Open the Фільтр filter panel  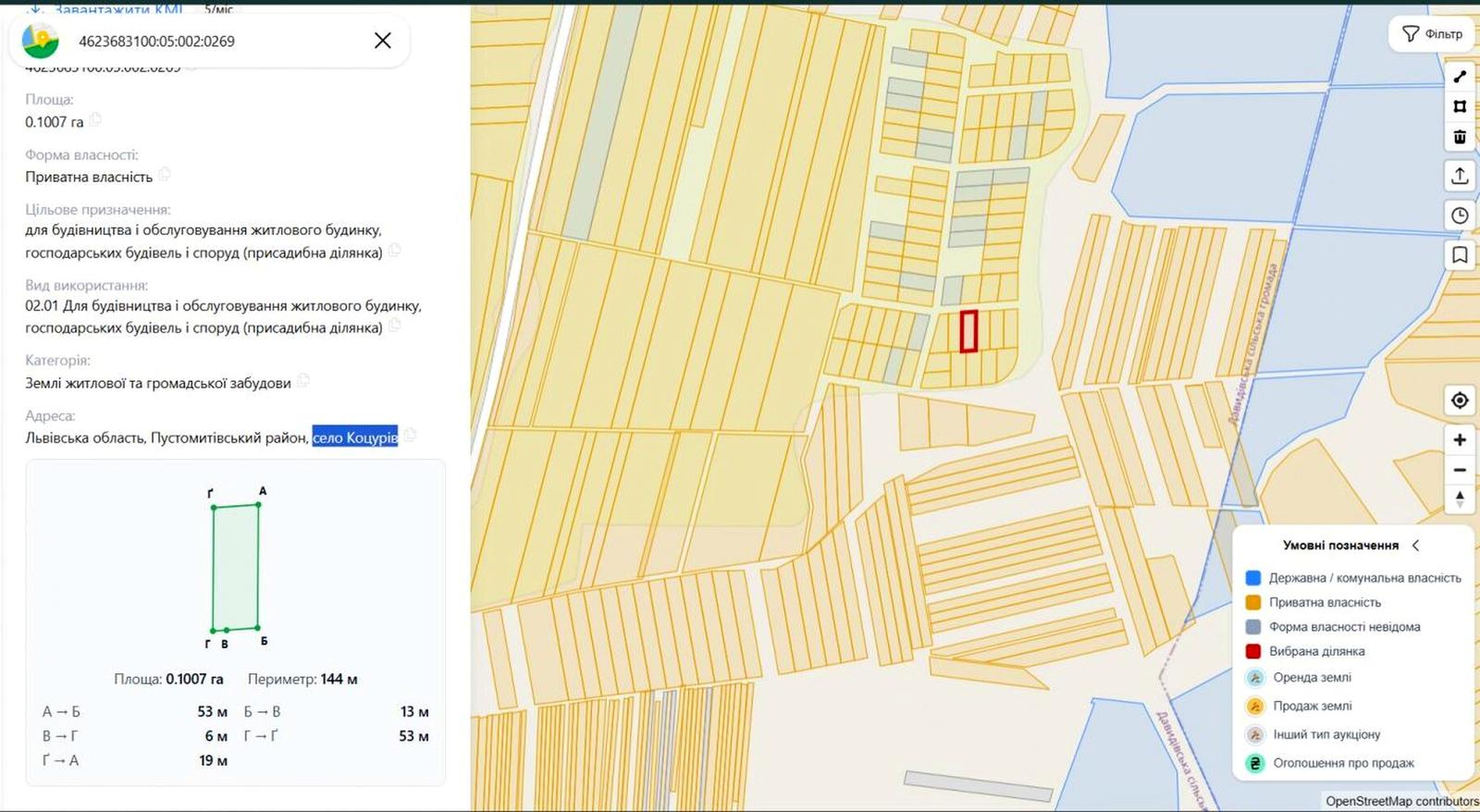1432,34
